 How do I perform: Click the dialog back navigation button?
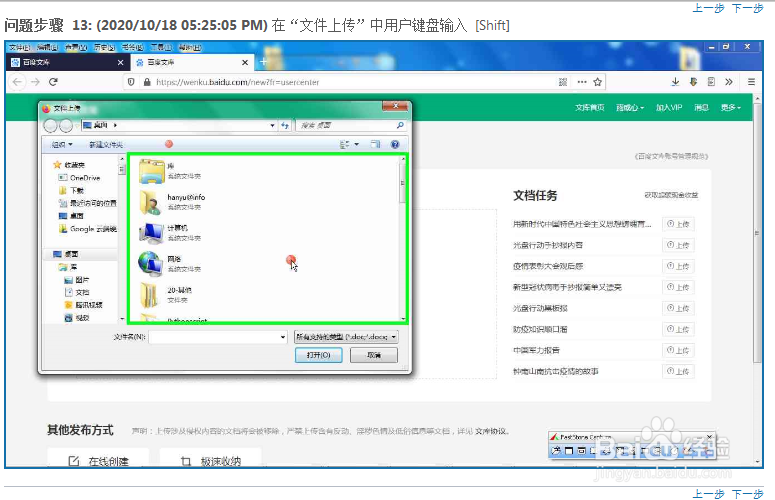50,125
